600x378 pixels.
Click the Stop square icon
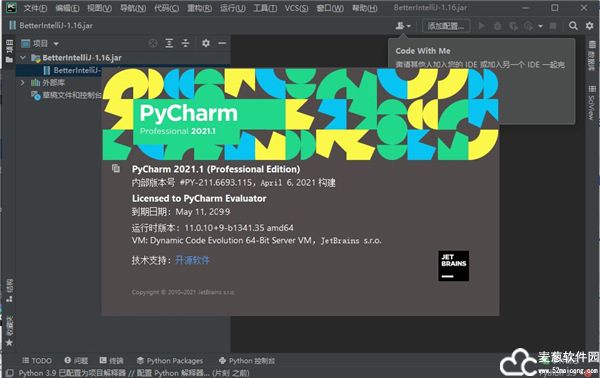(x=553, y=26)
